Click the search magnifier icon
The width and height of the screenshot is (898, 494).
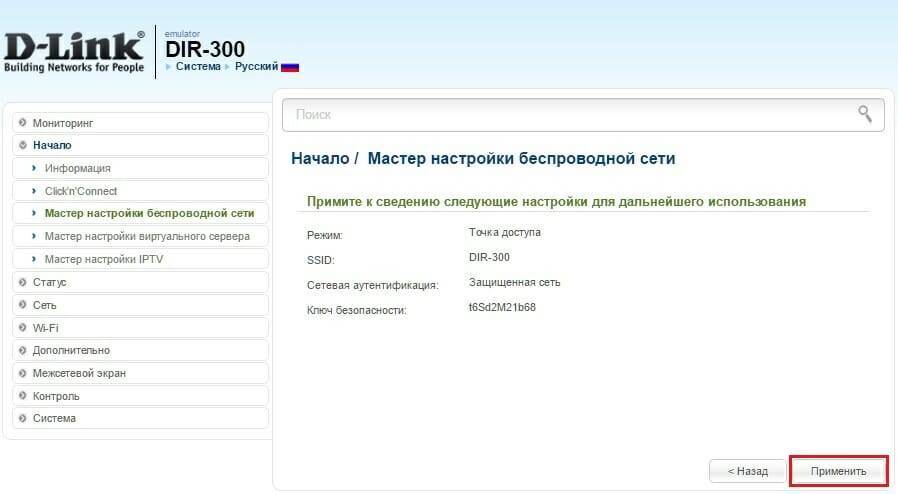click(865, 114)
